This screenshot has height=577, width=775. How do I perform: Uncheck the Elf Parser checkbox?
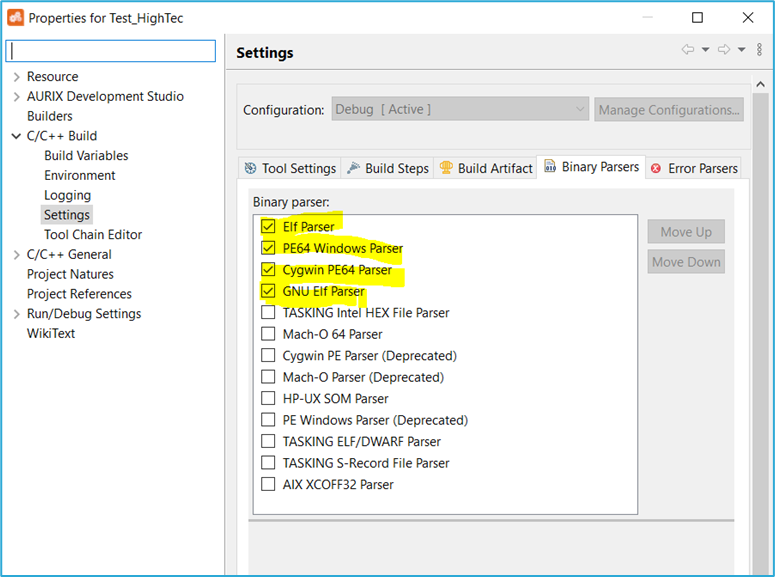tap(268, 226)
